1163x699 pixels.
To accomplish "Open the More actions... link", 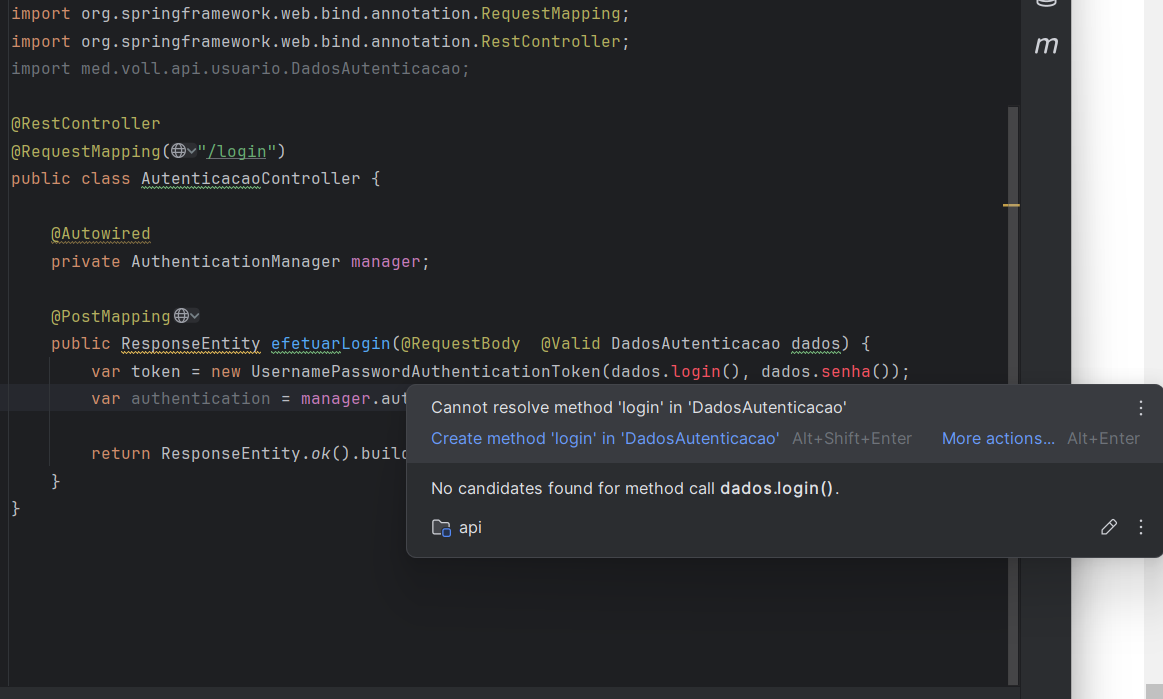I will click(998, 438).
